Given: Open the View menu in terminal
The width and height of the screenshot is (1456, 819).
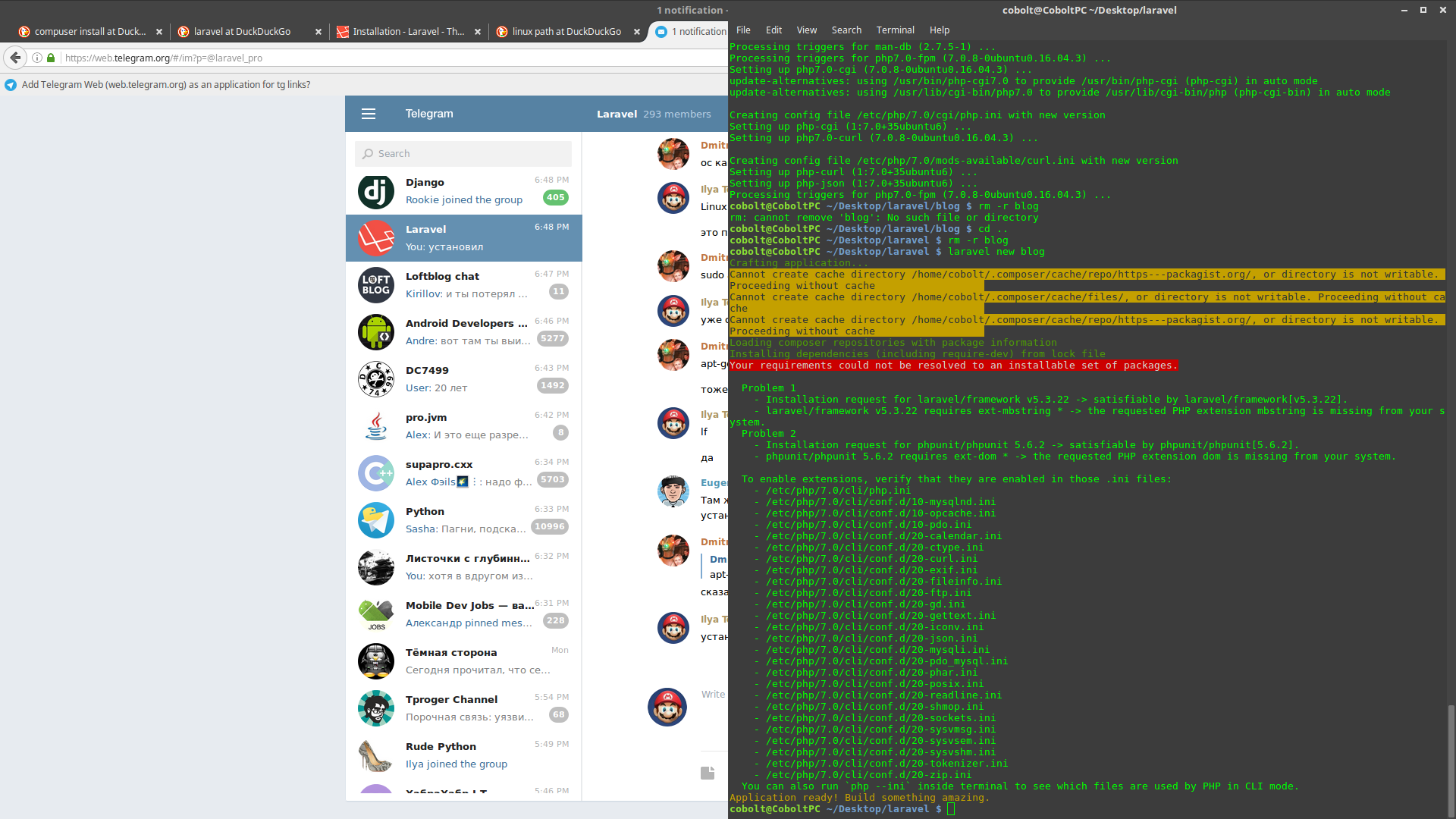Looking at the screenshot, I should [806, 30].
